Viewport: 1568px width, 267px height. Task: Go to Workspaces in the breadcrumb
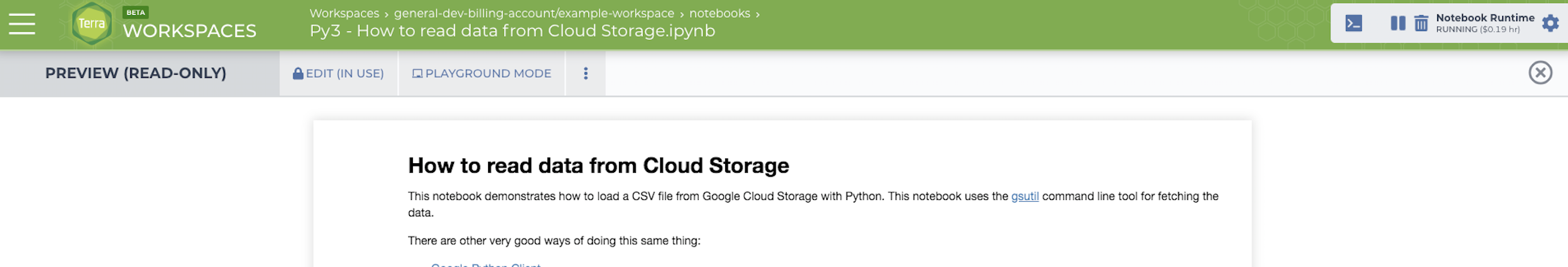tap(344, 13)
